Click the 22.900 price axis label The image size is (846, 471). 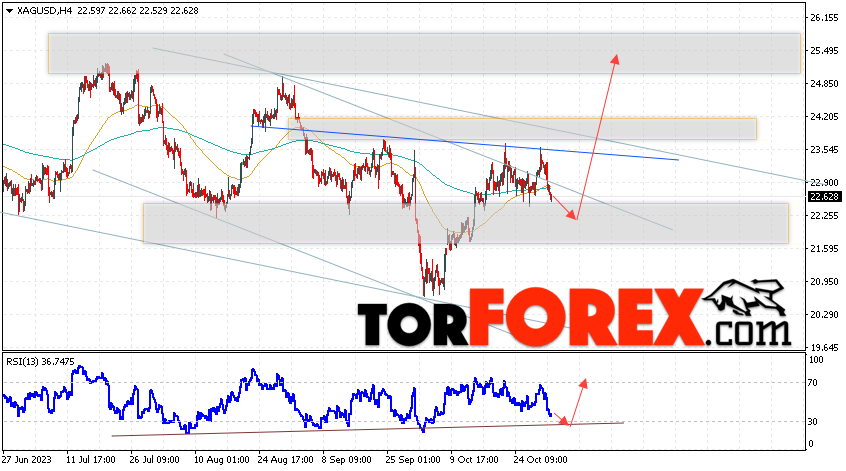click(x=824, y=182)
